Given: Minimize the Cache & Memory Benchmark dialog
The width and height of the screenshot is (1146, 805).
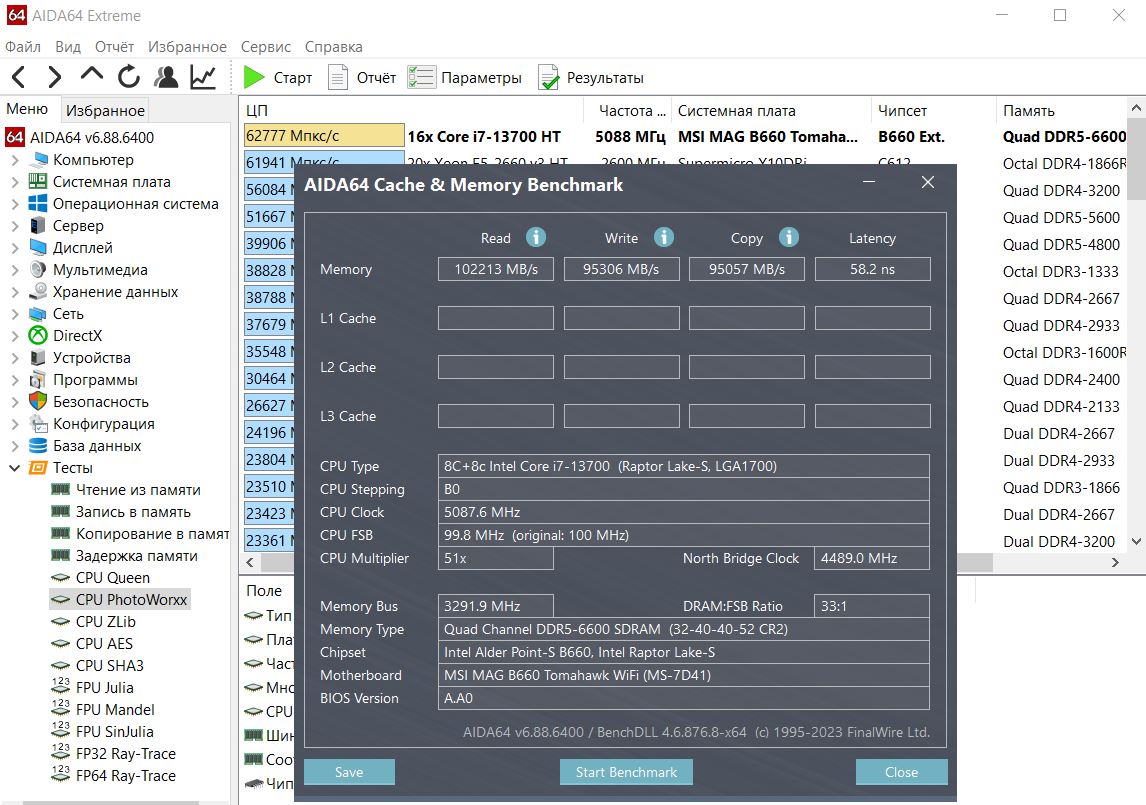Looking at the screenshot, I should click(869, 182).
